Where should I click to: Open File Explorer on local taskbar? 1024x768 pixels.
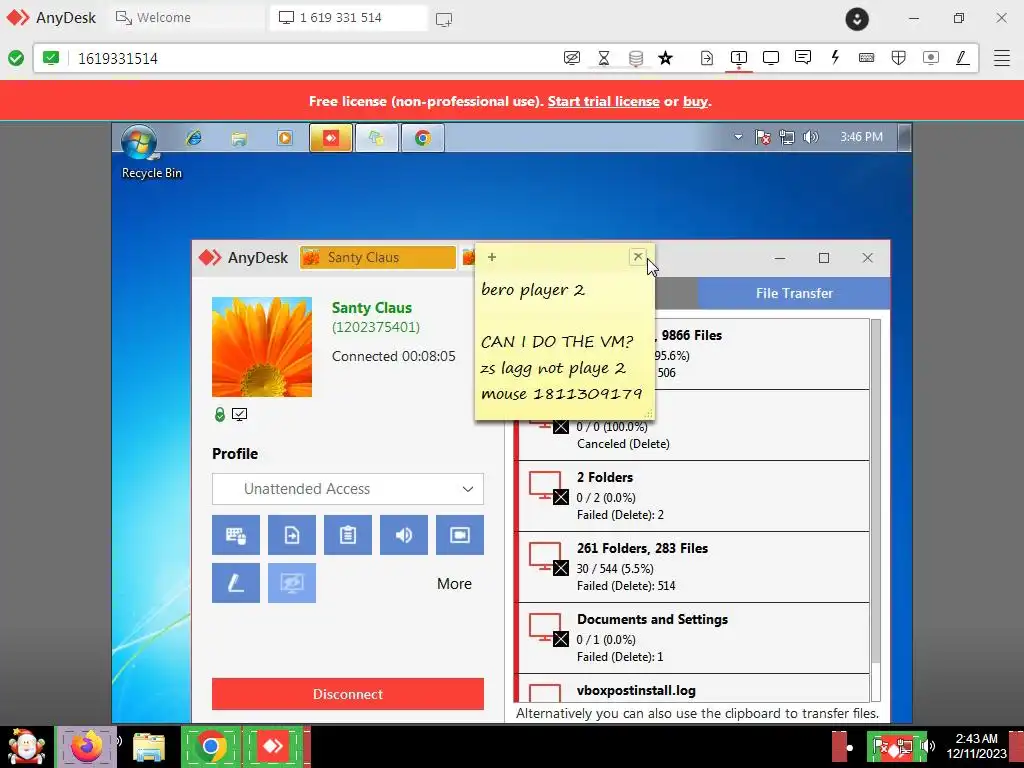tap(149, 747)
